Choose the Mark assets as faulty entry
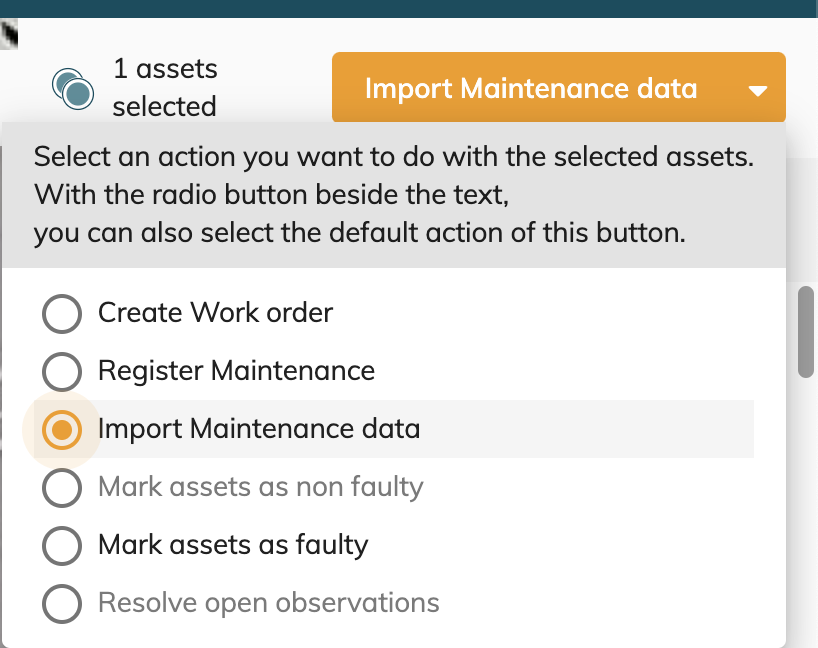The width and height of the screenshot is (818, 648). point(233,545)
